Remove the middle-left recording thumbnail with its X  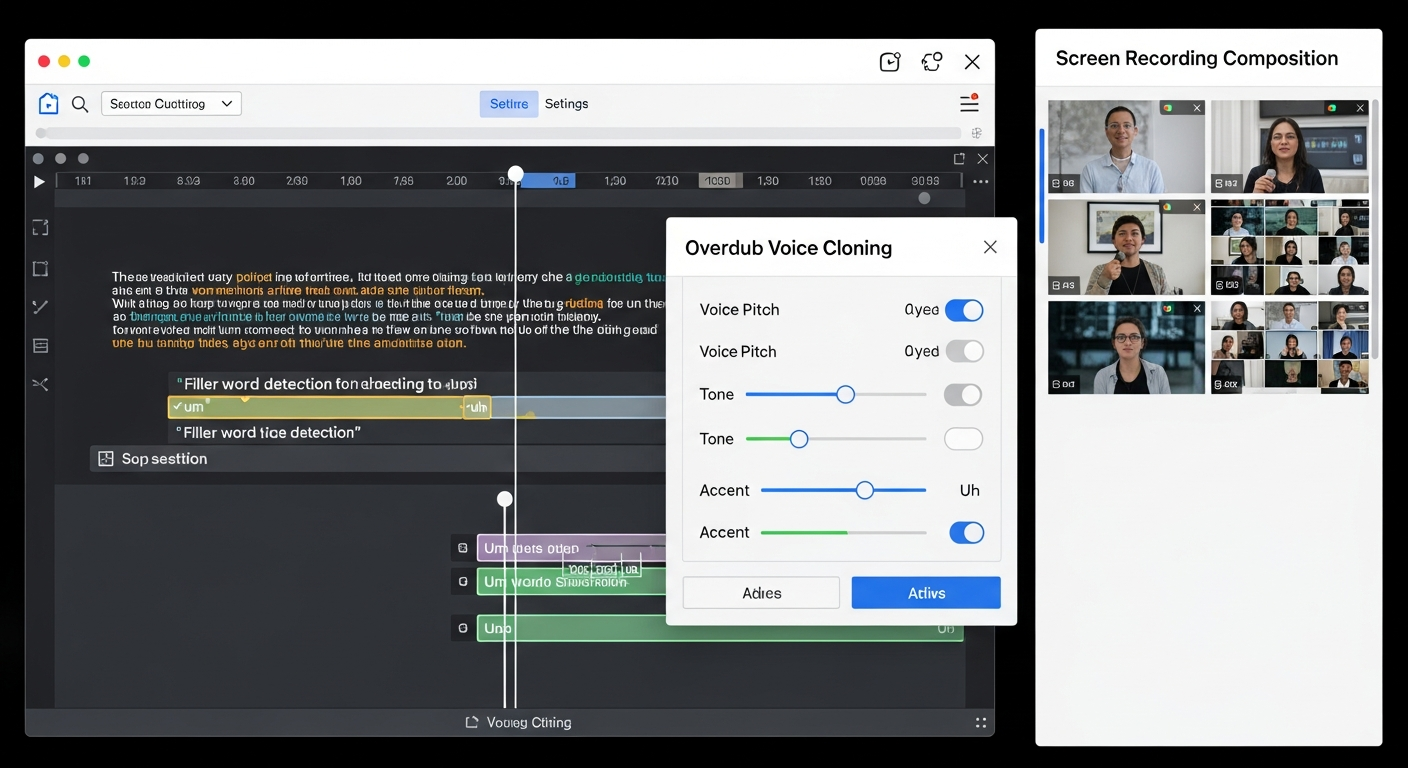[x=1195, y=207]
